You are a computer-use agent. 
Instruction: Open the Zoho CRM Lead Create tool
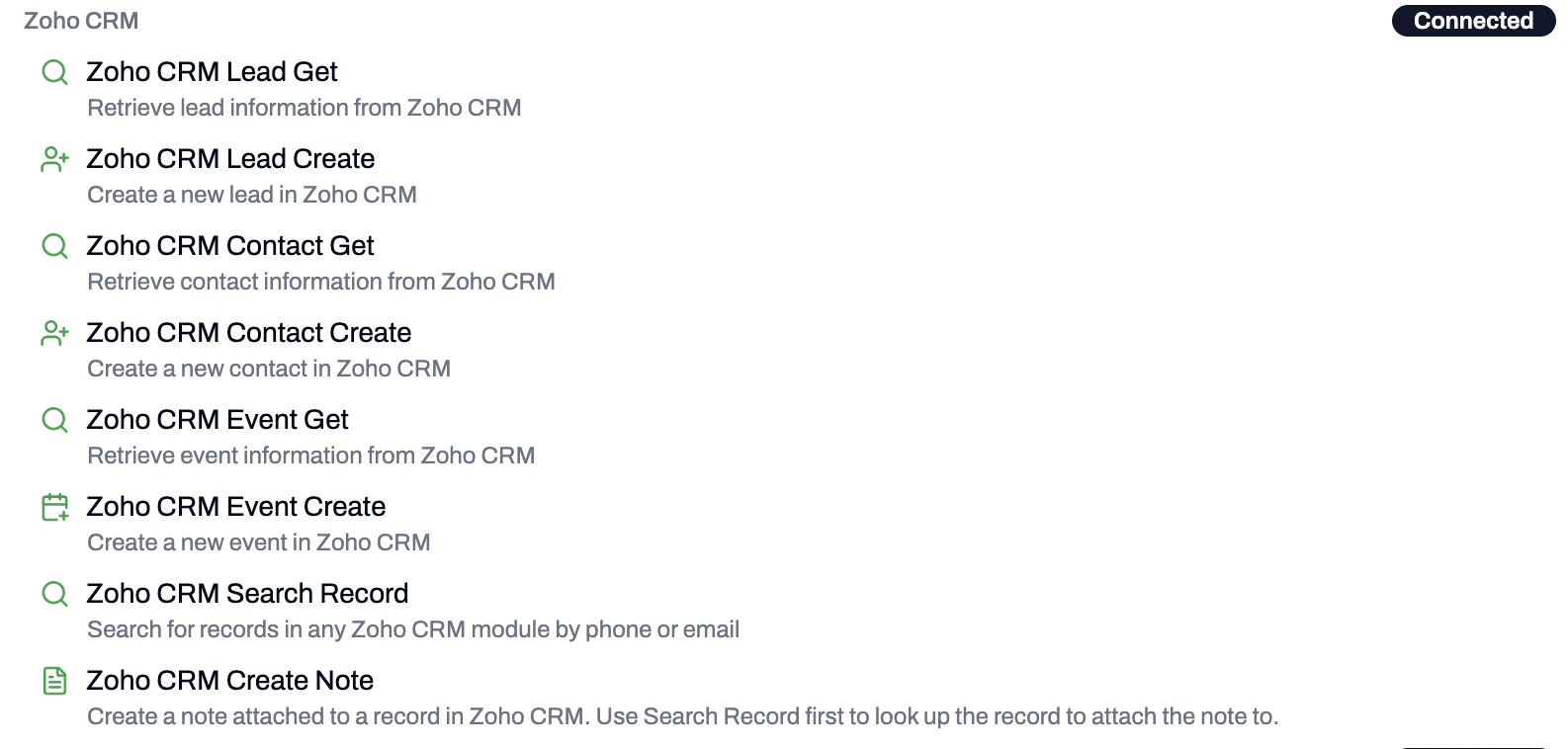coord(230,158)
